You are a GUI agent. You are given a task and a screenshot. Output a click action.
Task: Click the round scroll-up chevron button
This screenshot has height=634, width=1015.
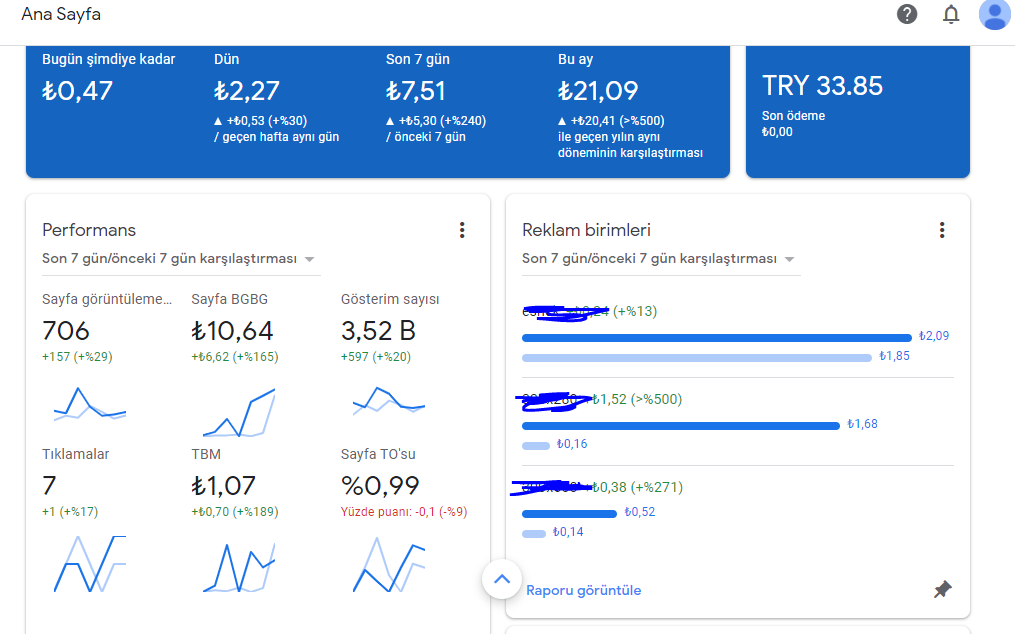[x=502, y=580]
